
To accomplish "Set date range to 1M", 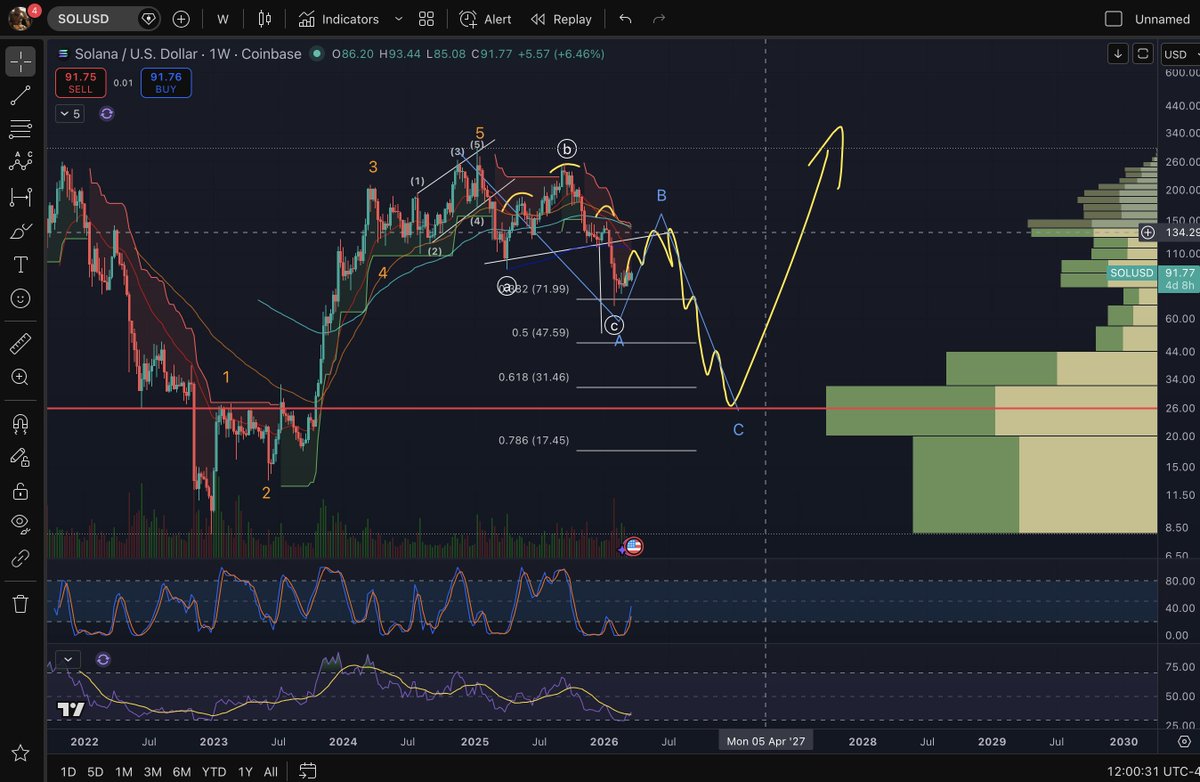I will point(124,772).
